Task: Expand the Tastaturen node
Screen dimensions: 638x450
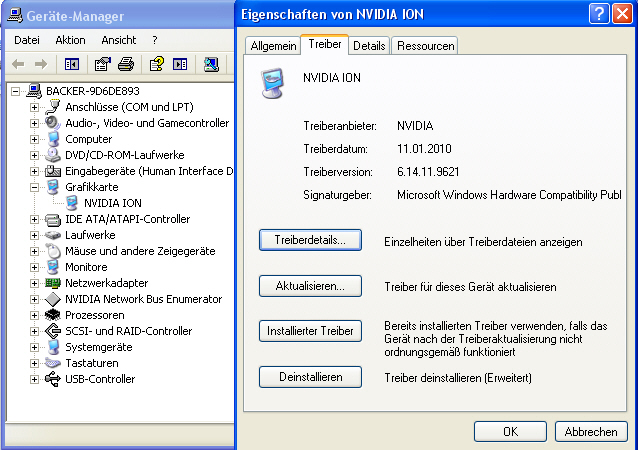Action: coord(35,363)
